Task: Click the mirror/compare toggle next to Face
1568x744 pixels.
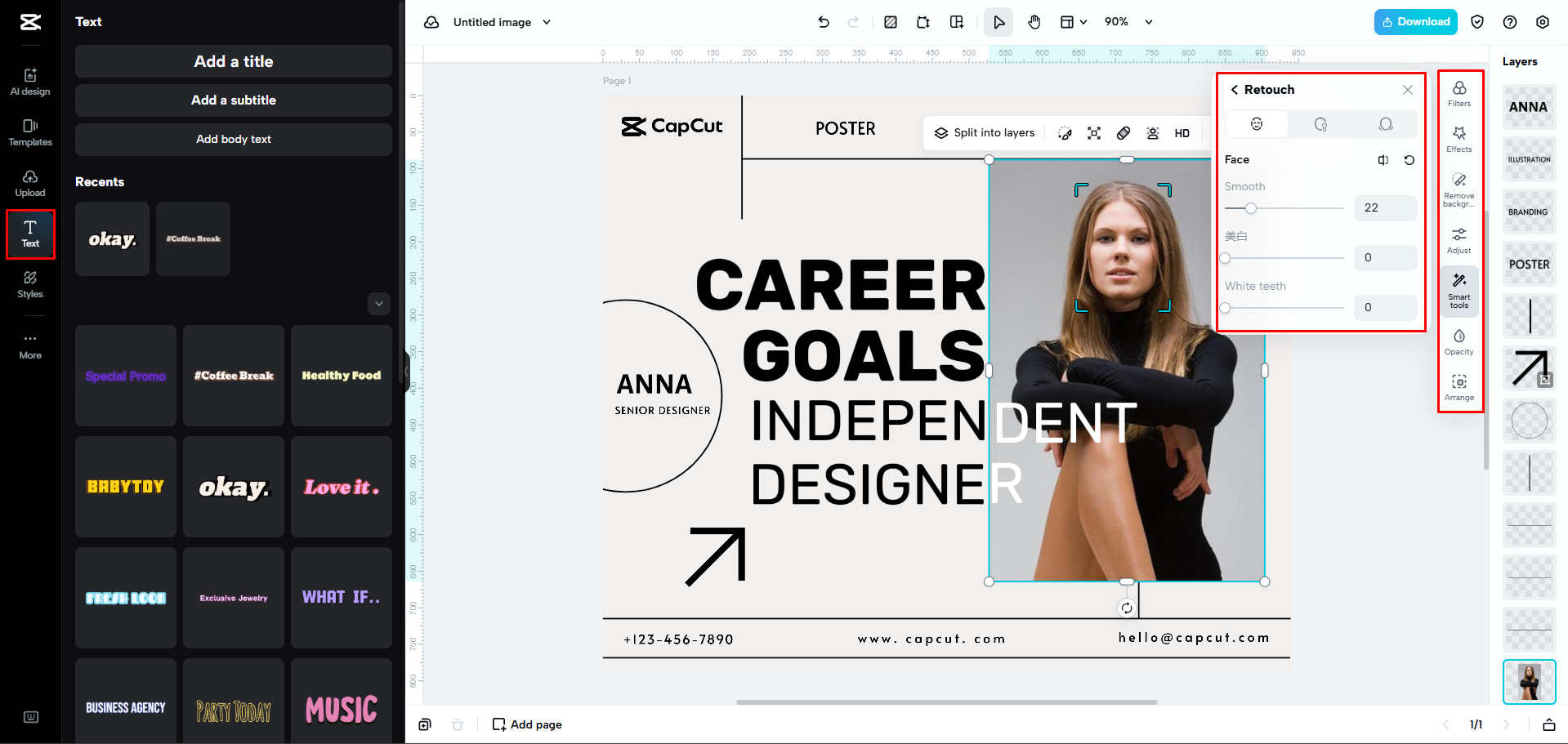Action: tap(1383, 160)
